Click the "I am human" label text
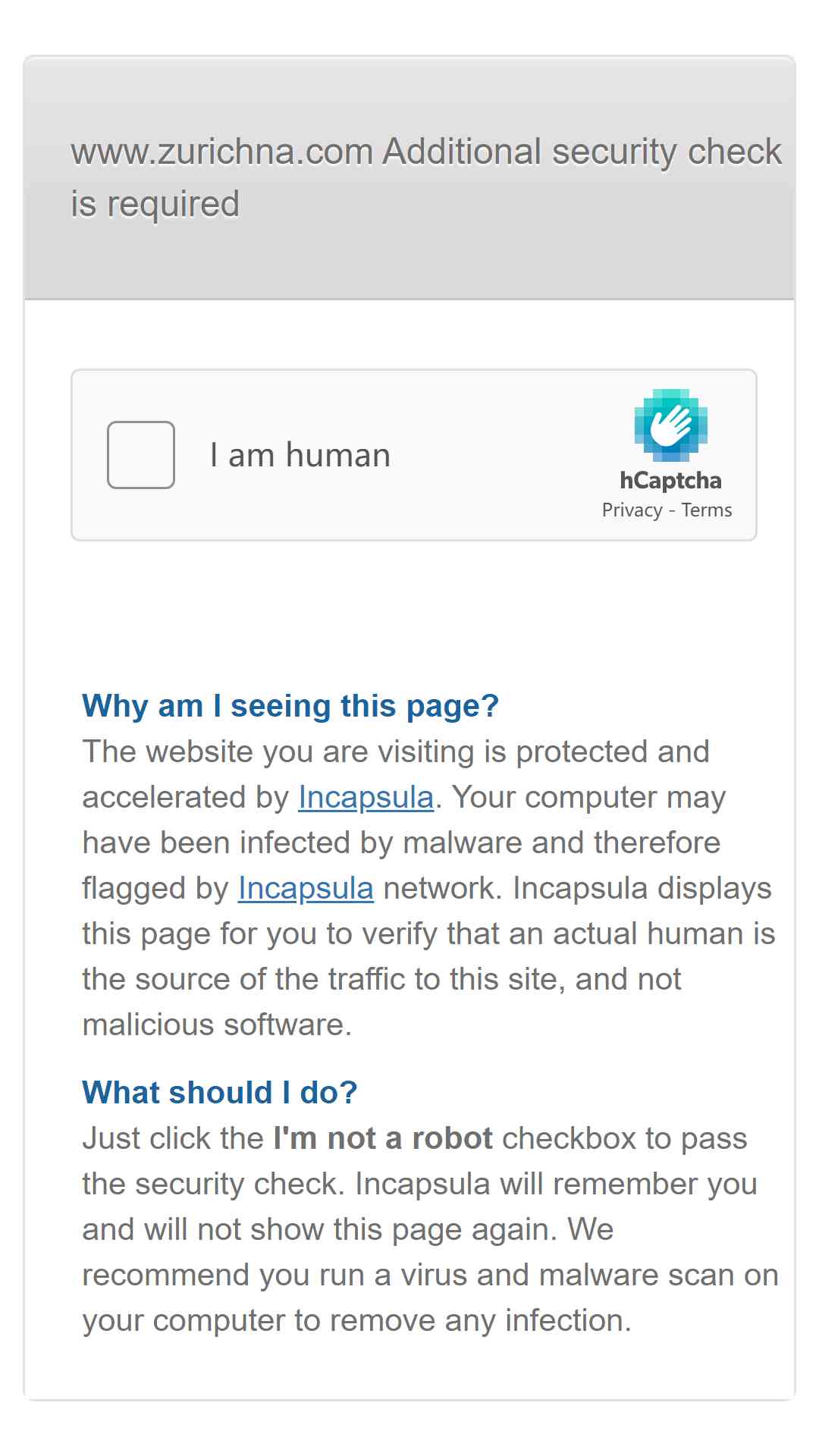819x1456 pixels. 300,455
